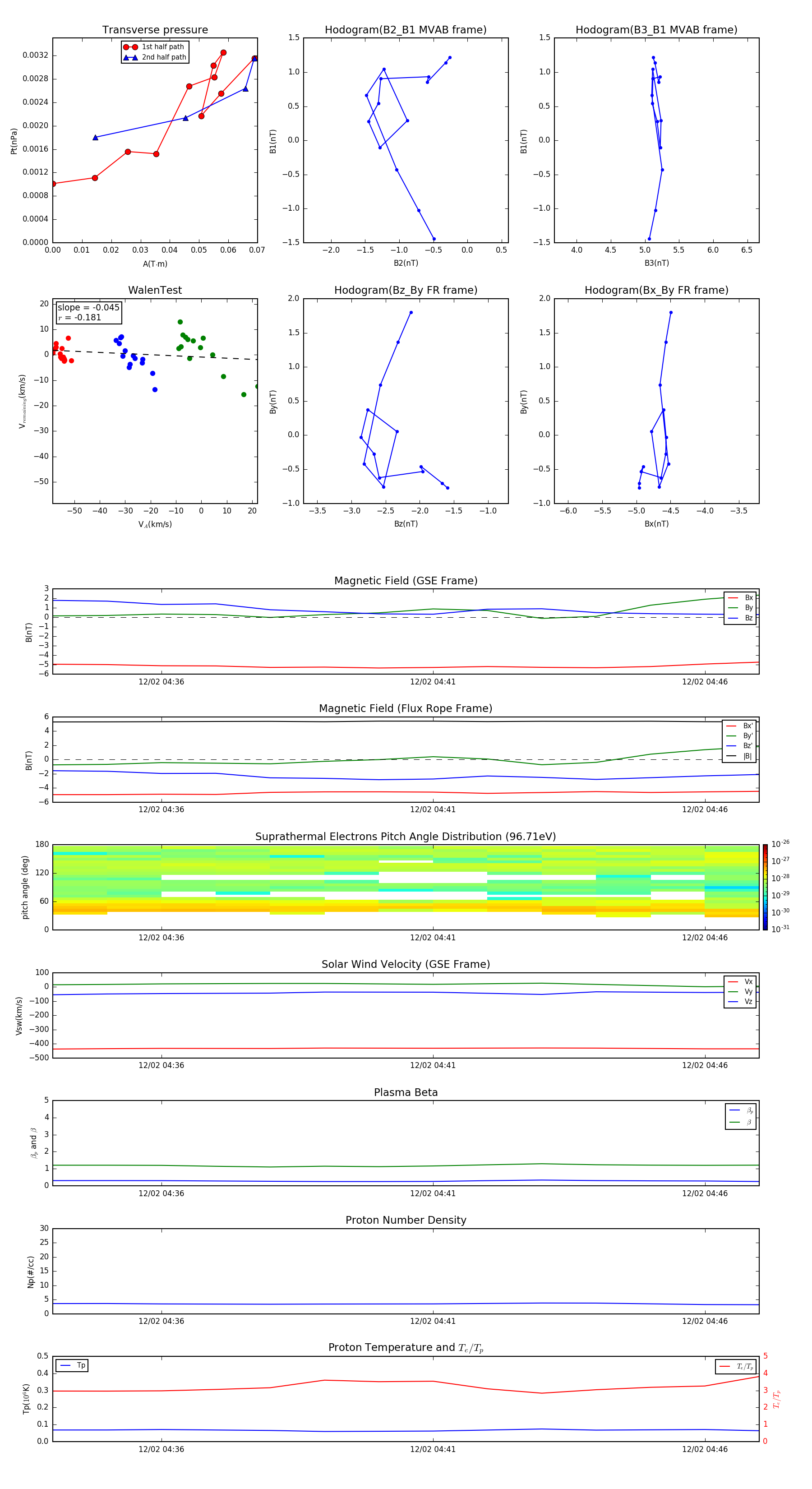Select the "1st half path" legend entry
Image resolution: width=812 pixels, height=1489 pixels.
tap(155, 47)
